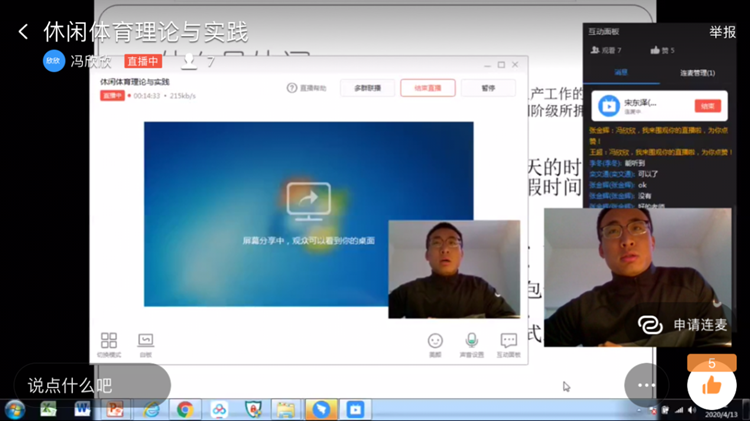Click the report (举报) link
This screenshot has width=750, height=421.
coord(722,32)
